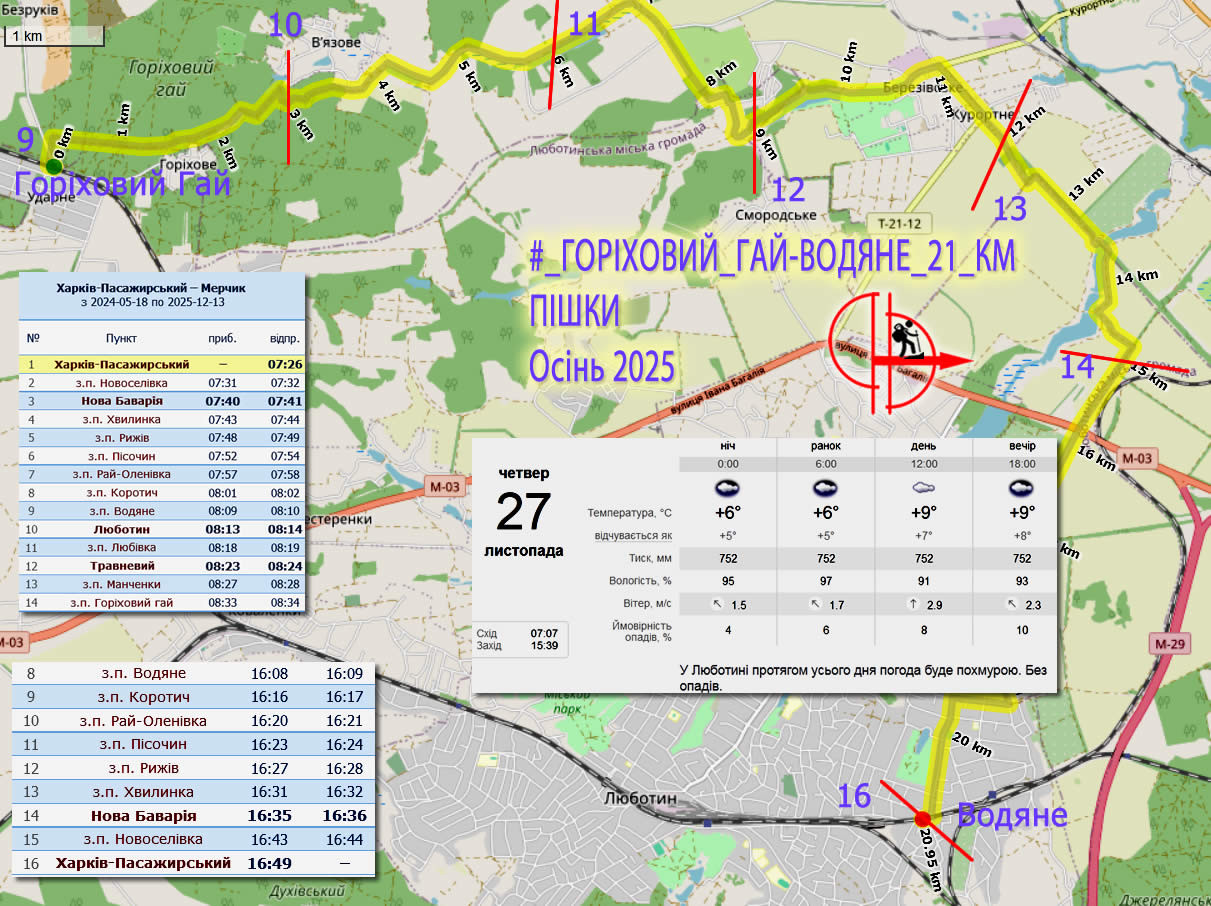Click the daytime (день) light cloud icon
The image size is (1211, 906).
pyautogui.click(x=924, y=488)
